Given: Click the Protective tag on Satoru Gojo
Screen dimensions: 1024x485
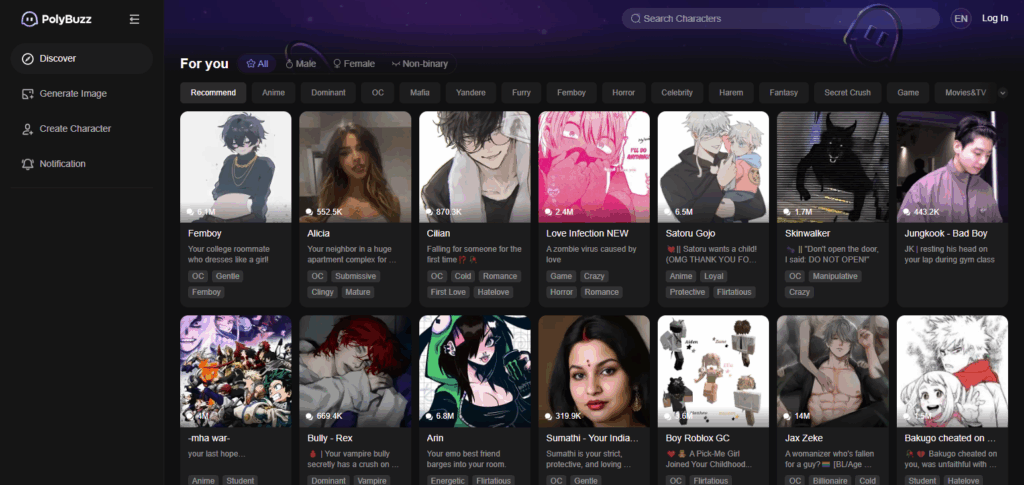Looking at the screenshot, I should coord(687,292).
